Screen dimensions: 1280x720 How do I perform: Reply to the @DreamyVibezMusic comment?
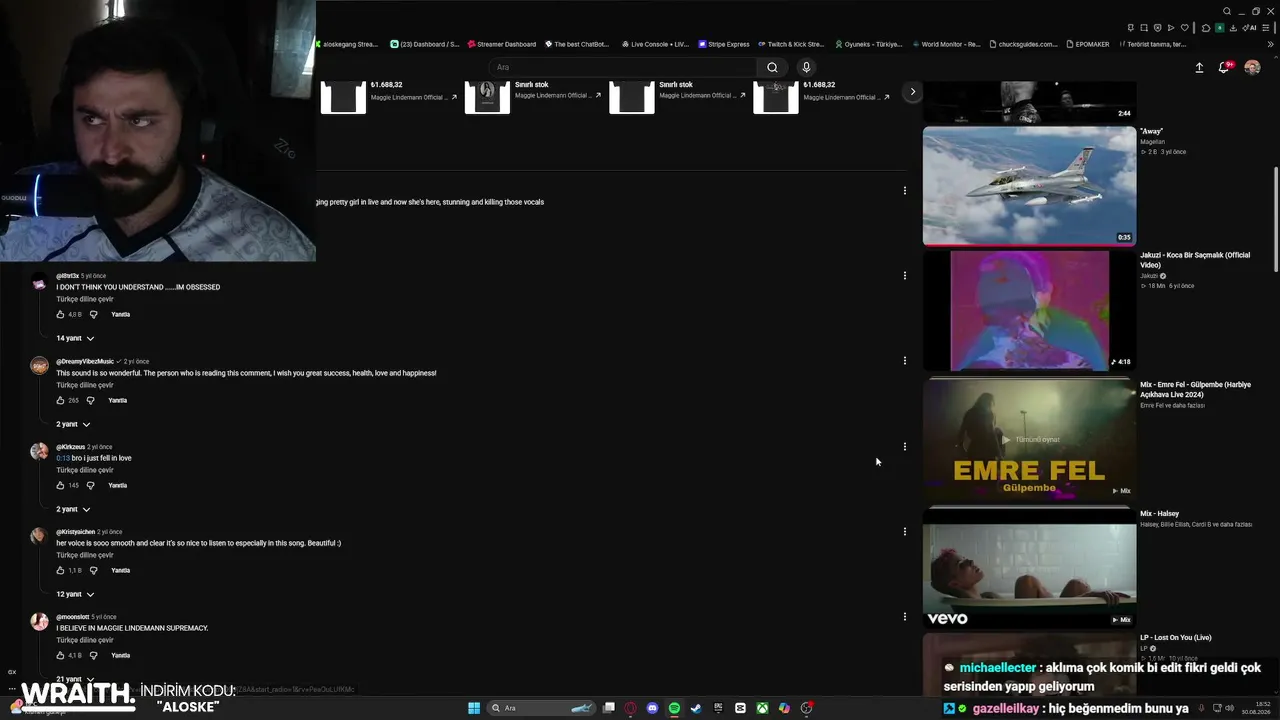pos(118,400)
